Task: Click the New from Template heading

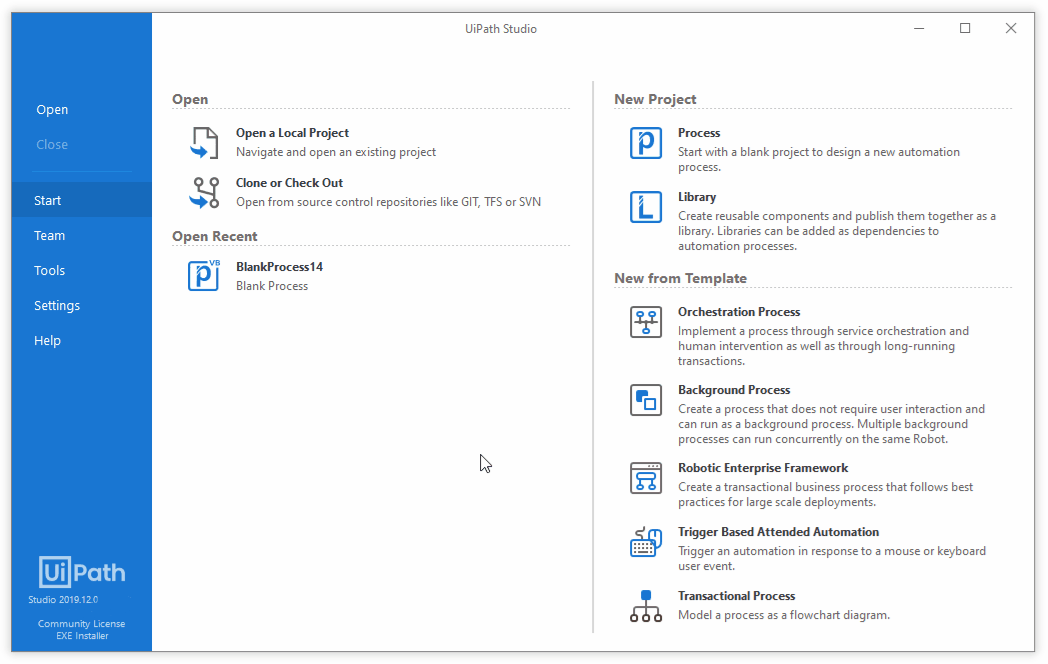Action: (x=680, y=279)
